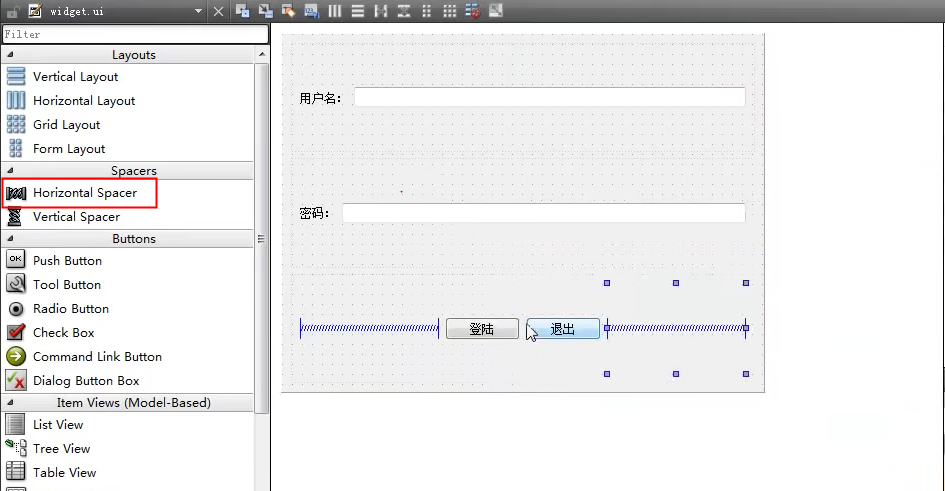Select the Push Button widget

(128, 260)
